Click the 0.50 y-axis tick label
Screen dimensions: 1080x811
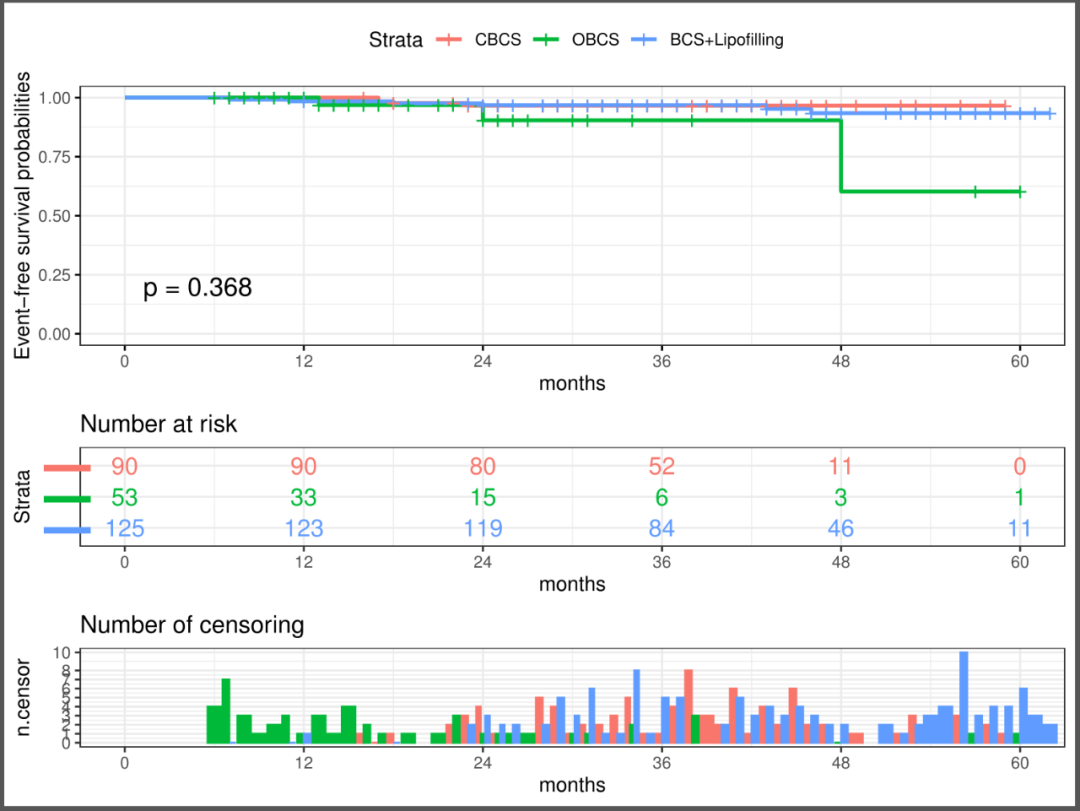(x=55, y=216)
